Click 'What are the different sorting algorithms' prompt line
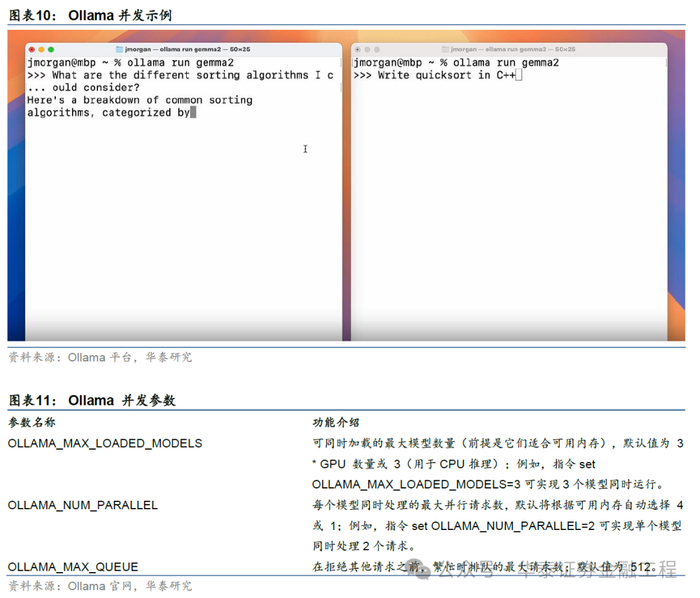The height and width of the screenshot is (598, 700). 180,75
